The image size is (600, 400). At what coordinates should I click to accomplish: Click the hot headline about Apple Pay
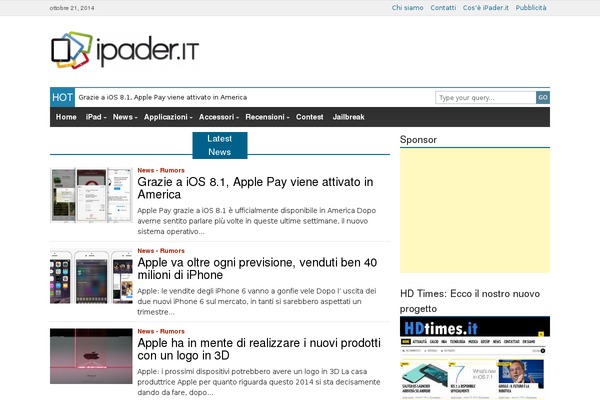163,97
